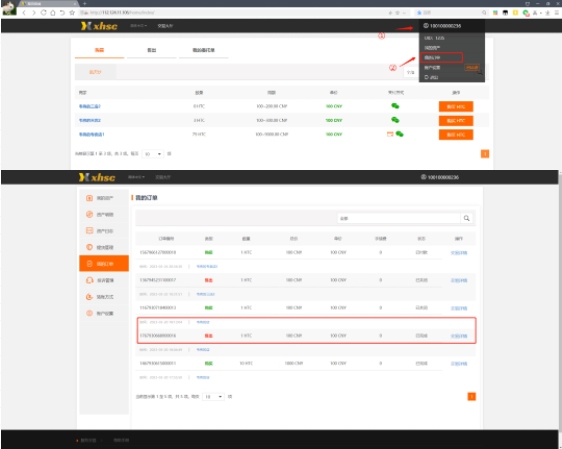Click the last sidebar item icon for account settings
The height and width of the screenshot is (449, 562).
click(x=89, y=313)
